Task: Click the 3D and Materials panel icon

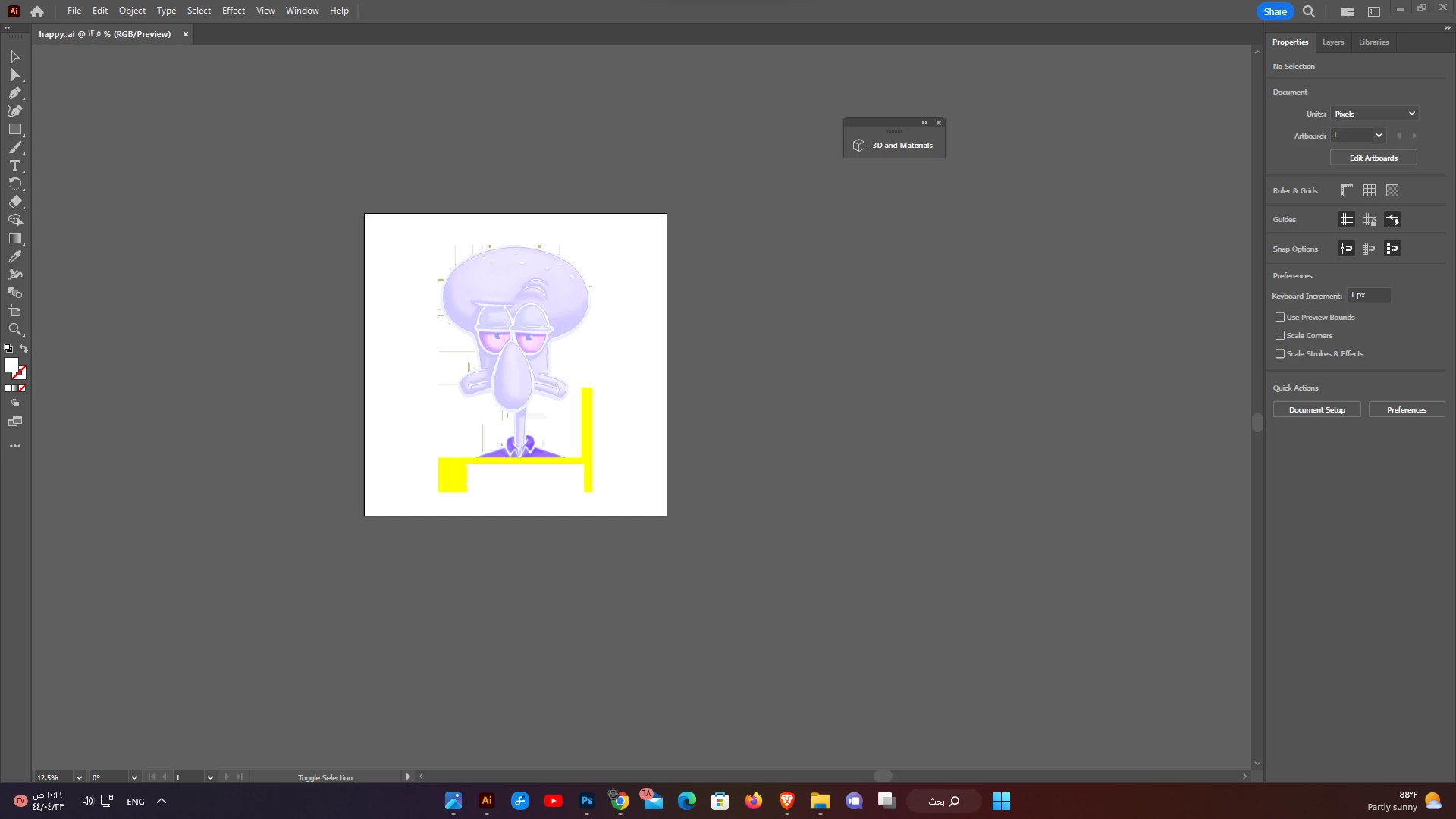Action: pos(858,146)
